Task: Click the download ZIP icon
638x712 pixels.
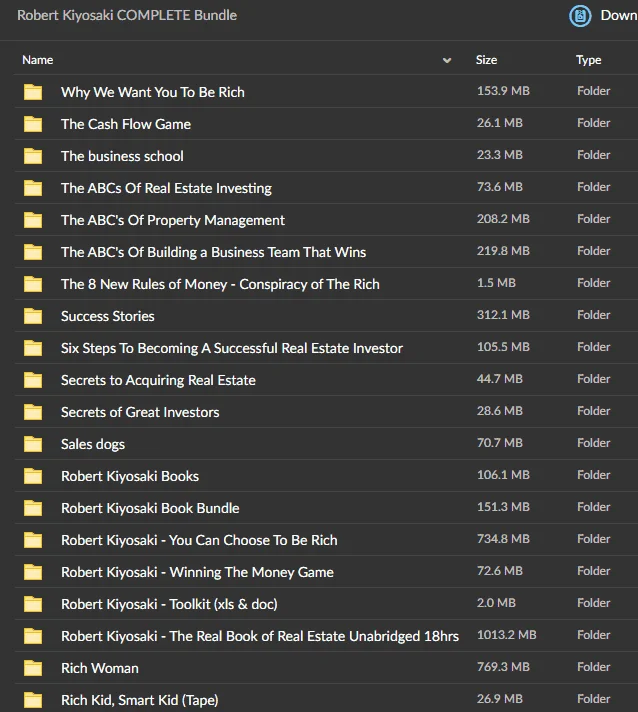Action: (x=580, y=16)
